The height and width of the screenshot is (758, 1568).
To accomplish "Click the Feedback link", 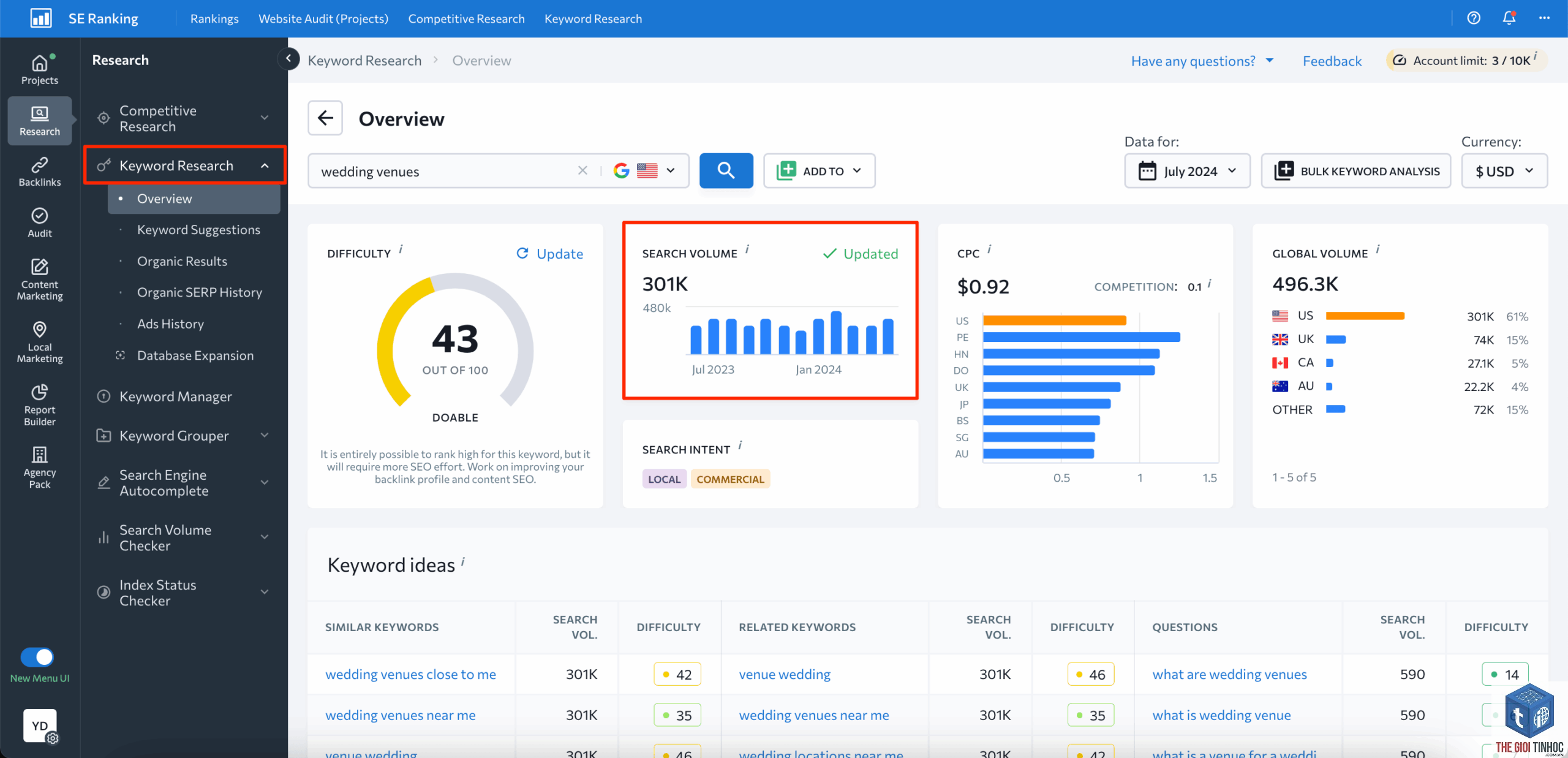I will point(1332,61).
